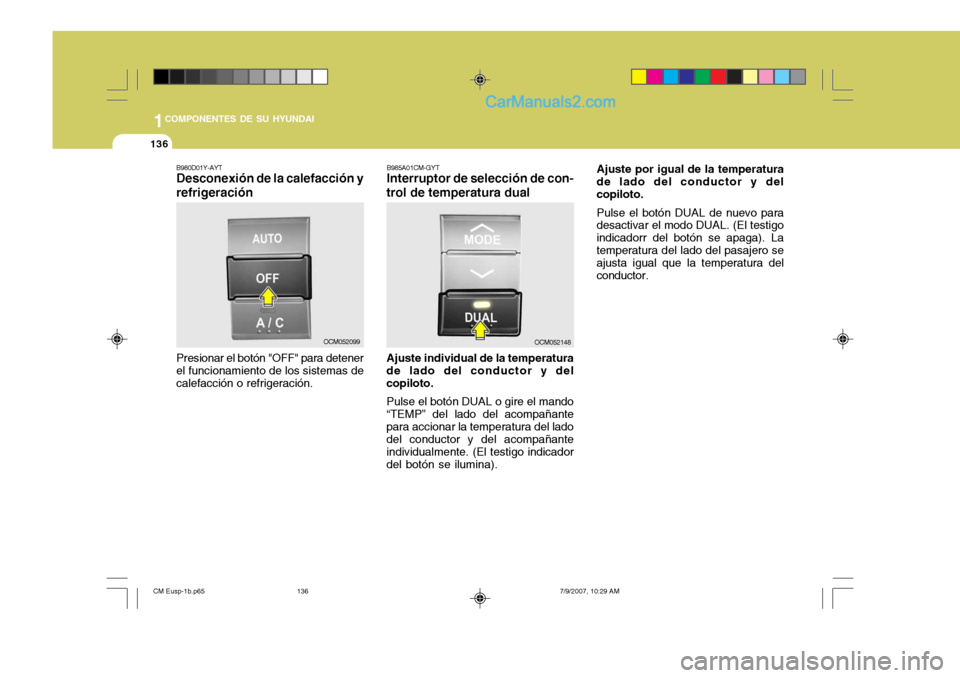Screen dimensions: 960x678
Task: Click the code label 'B985A01CM-GYT'
Action: click(x=413, y=167)
